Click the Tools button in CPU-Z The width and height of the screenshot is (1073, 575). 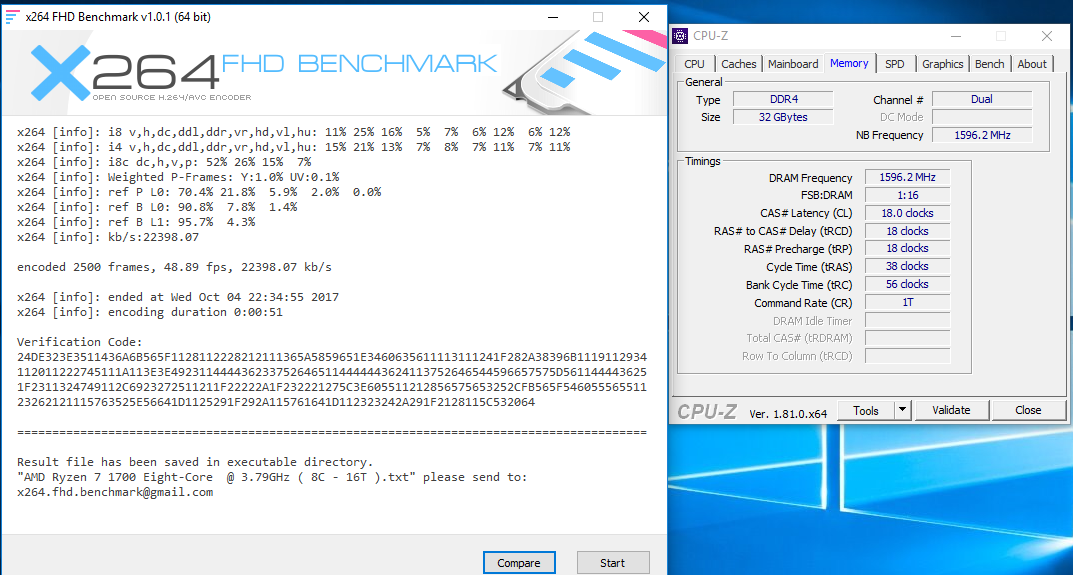(866, 410)
